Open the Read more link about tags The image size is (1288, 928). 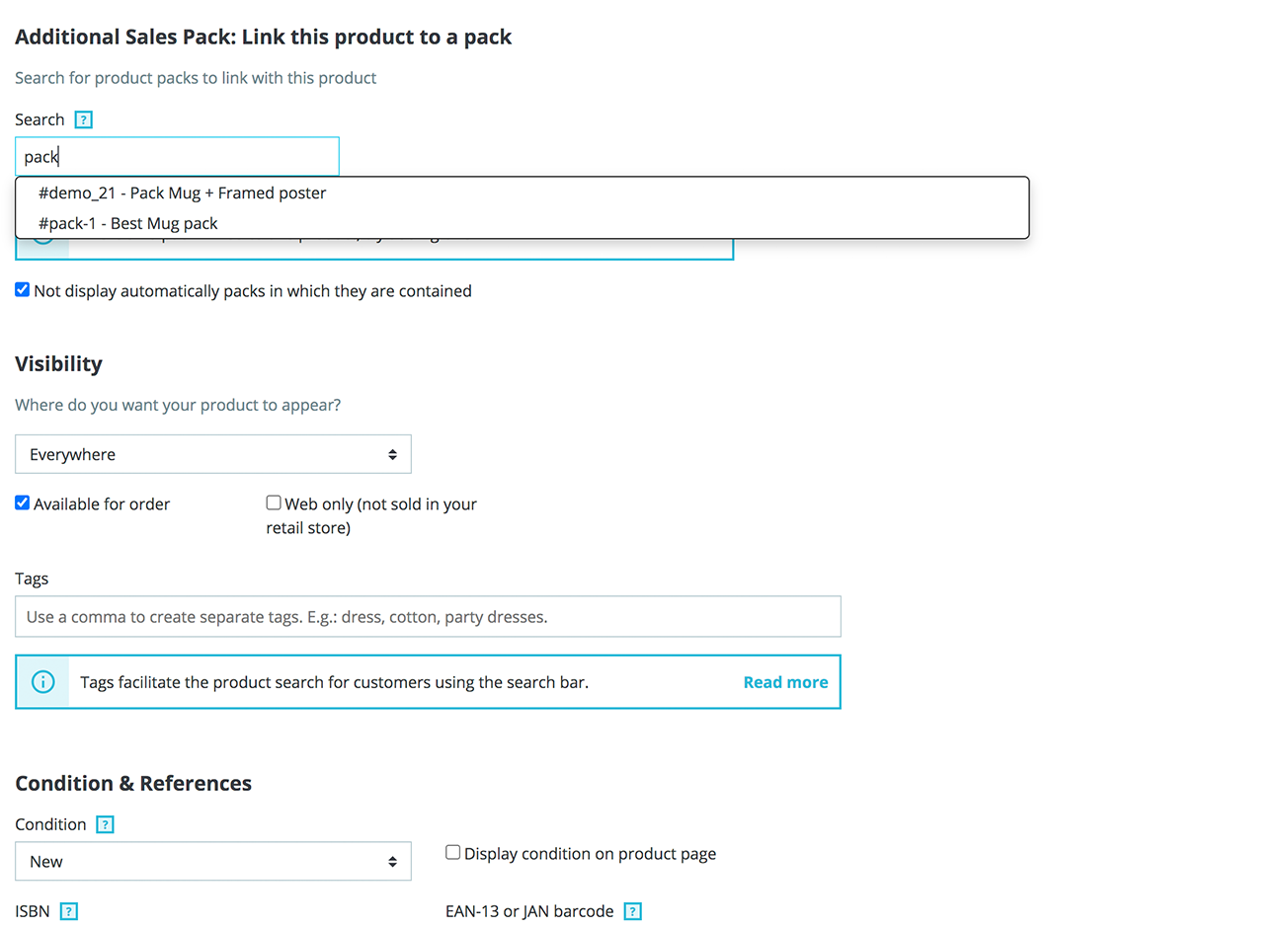pyautogui.click(x=786, y=682)
